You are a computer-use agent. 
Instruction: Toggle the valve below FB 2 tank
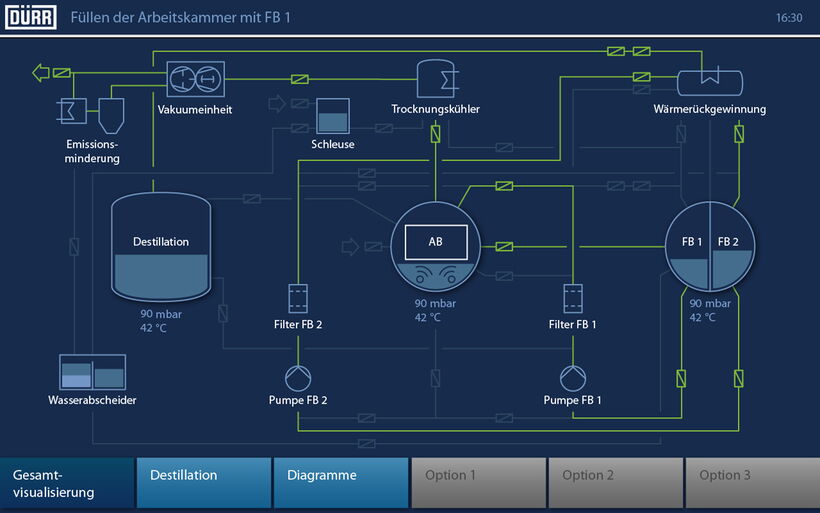(x=738, y=378)
